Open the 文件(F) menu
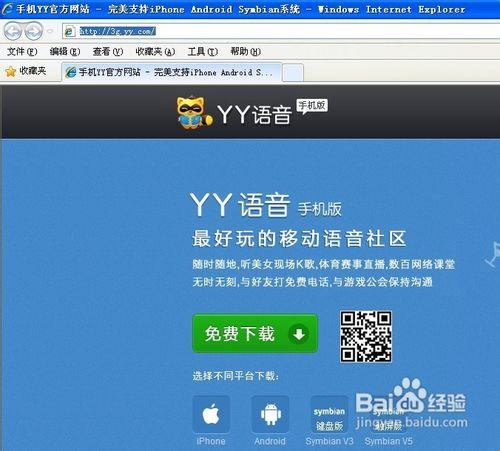Image resolution: width=500 pixels, height=451 pixels. 22,52
